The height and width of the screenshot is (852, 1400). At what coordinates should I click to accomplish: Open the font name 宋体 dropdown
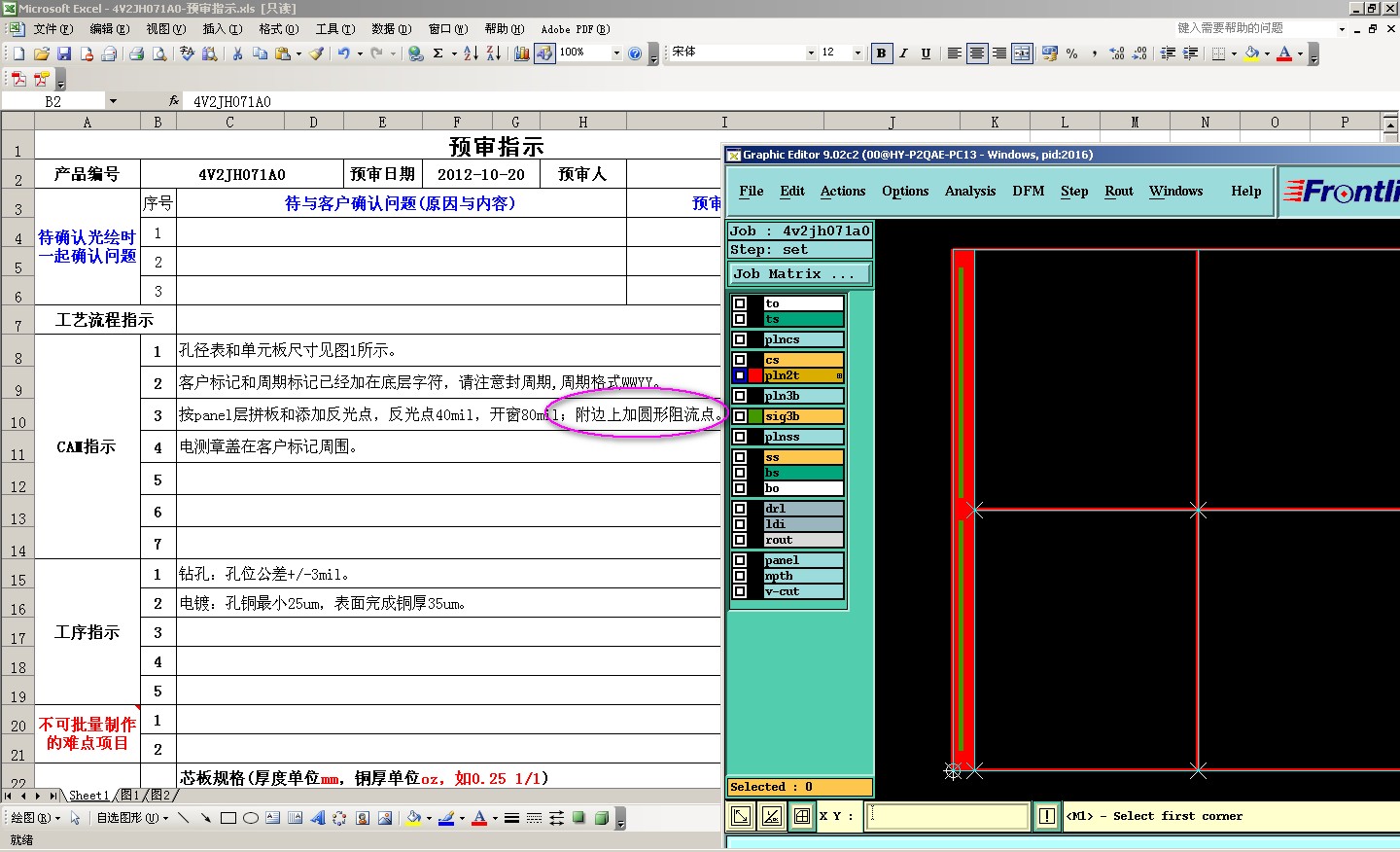(x=811, y=53)
